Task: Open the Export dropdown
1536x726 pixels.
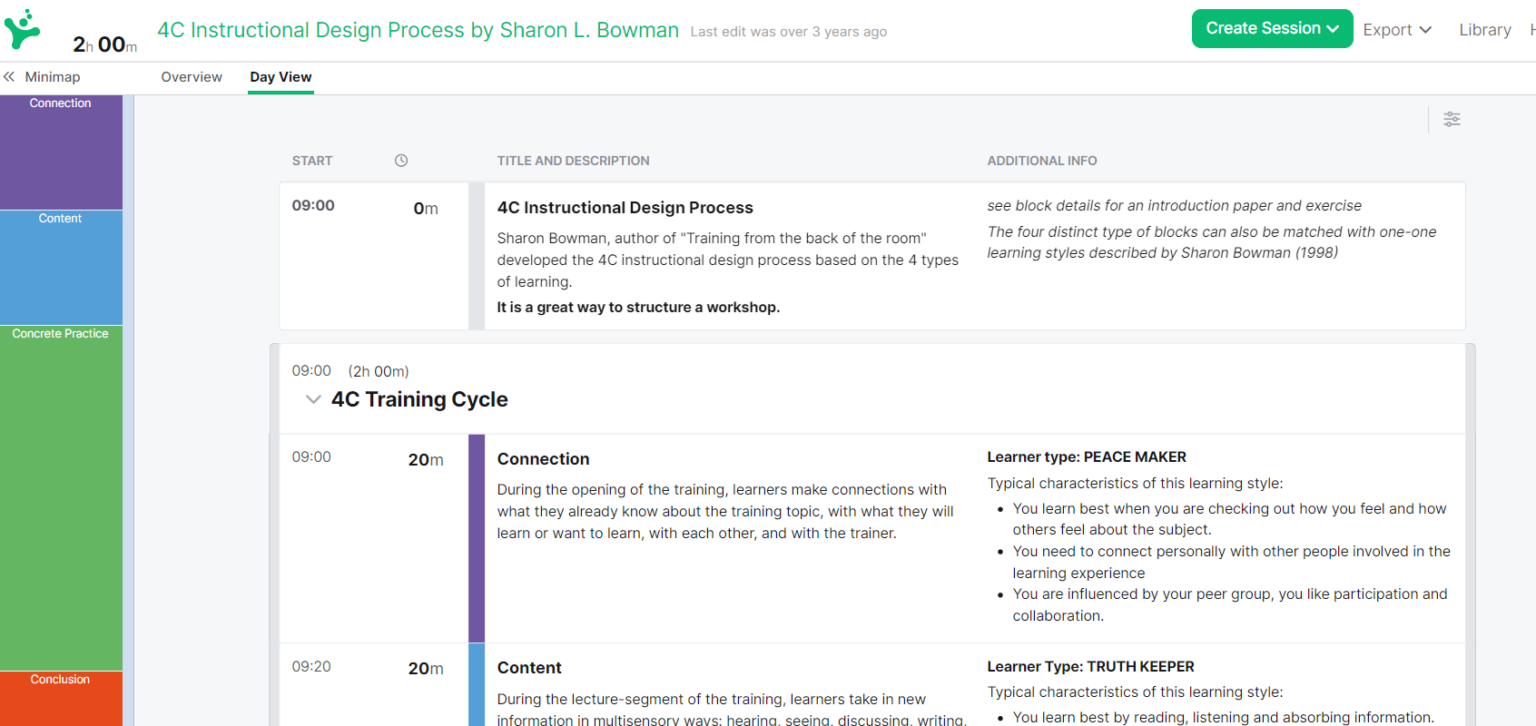Action: tap(1397, 29)
